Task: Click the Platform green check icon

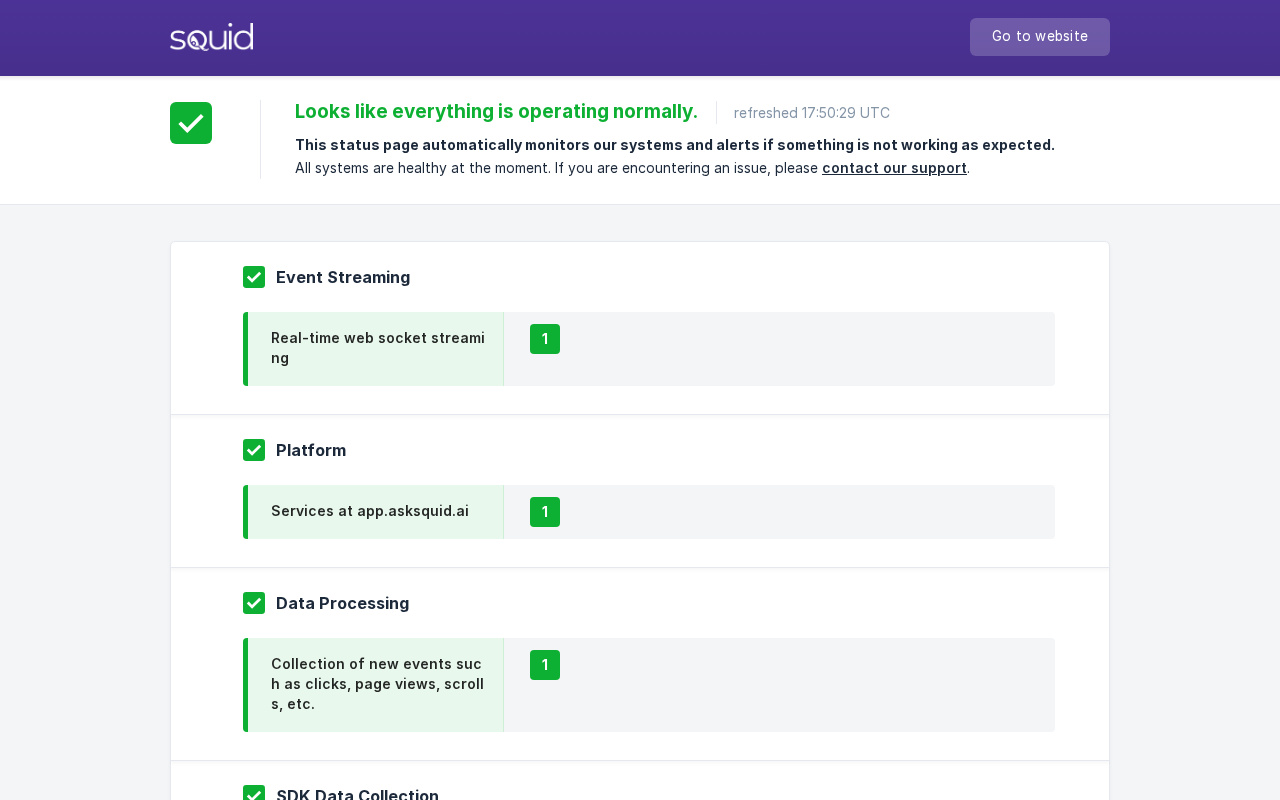Action: click(254, 450)
